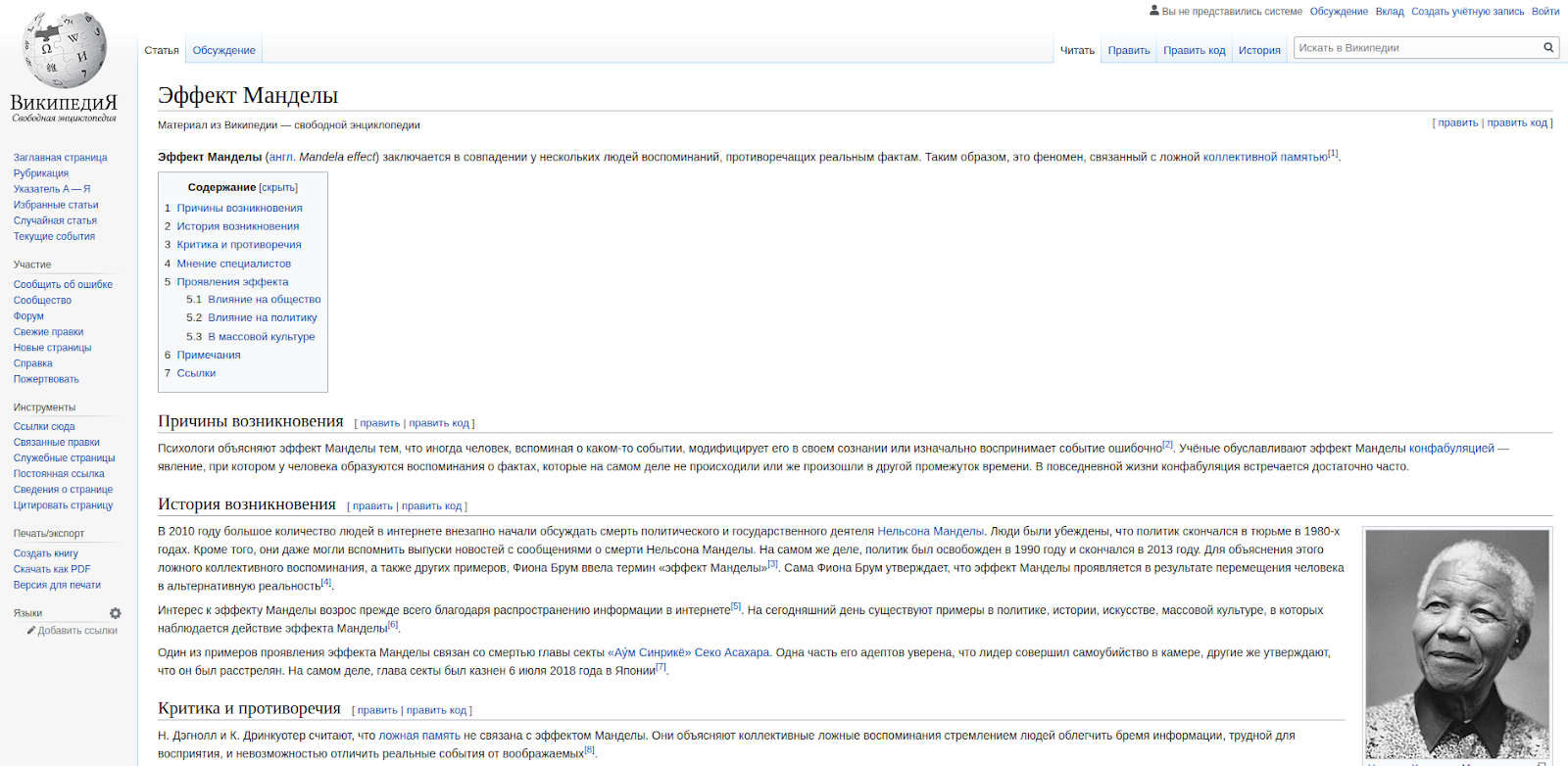Jump to contents item Ссылки
Screen dimensions: 1568x766
click(x=196, y=373)
